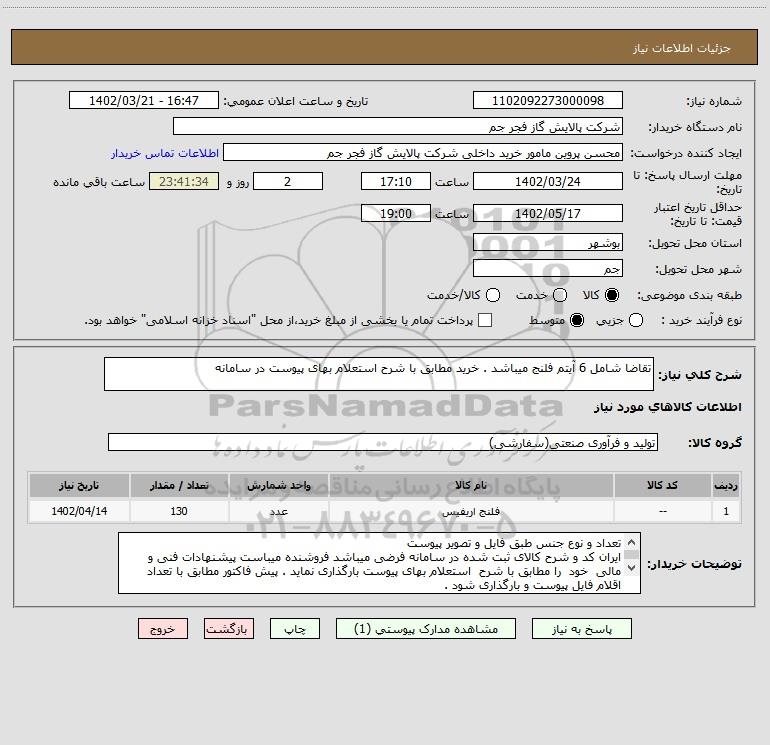Click the days remaining field showing 2
Image resolution: width=770 pixels, height=745 pixels.
[x=288, y=181]
